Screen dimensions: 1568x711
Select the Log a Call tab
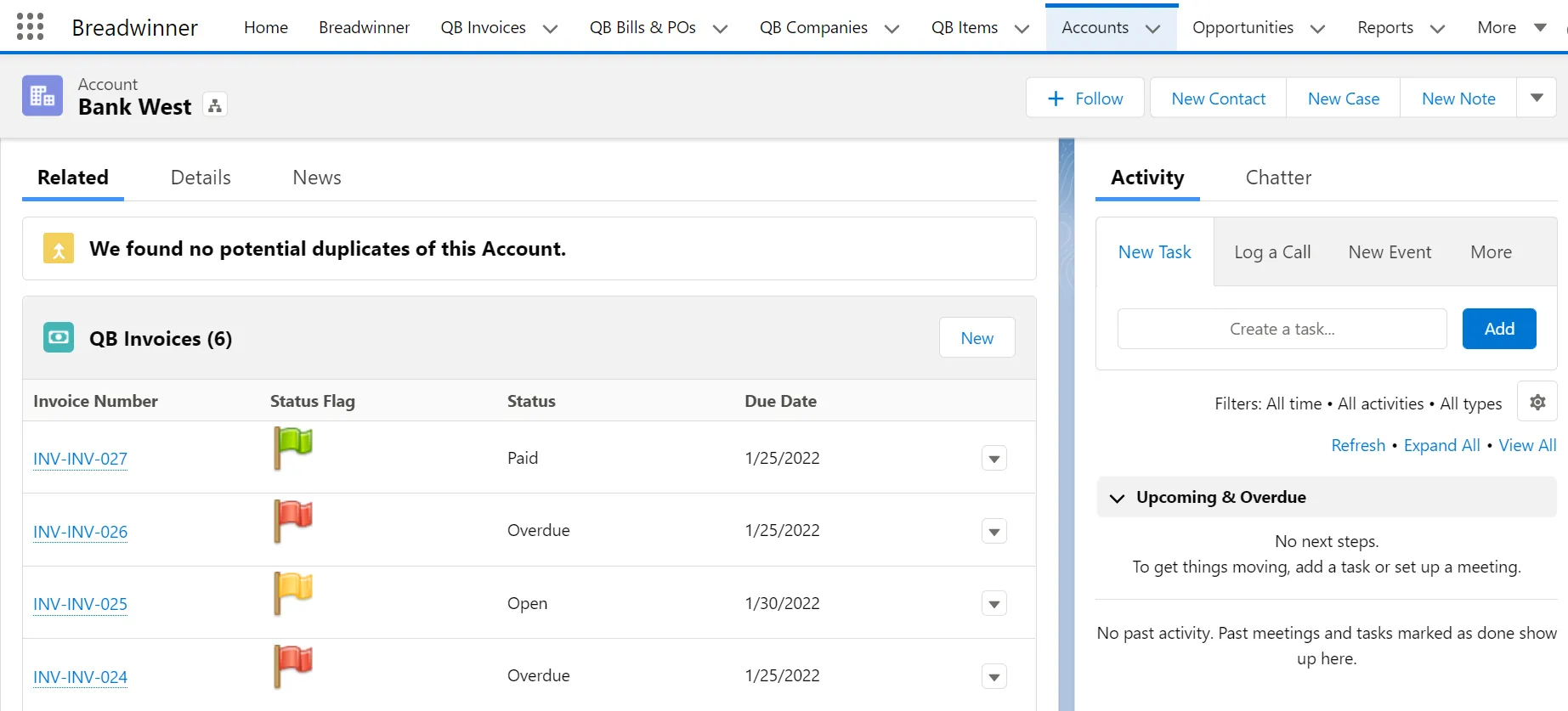pos(1272,252)
